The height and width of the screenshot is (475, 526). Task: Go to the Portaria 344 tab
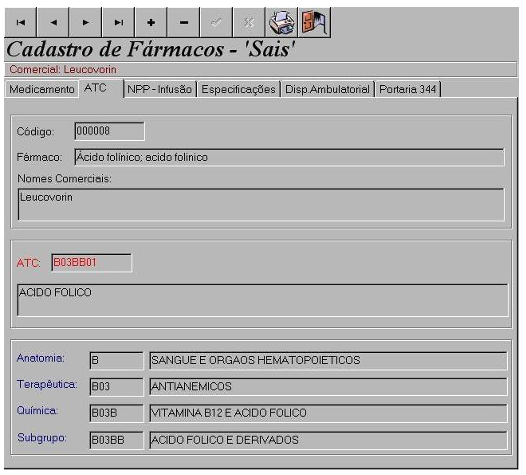408,90
